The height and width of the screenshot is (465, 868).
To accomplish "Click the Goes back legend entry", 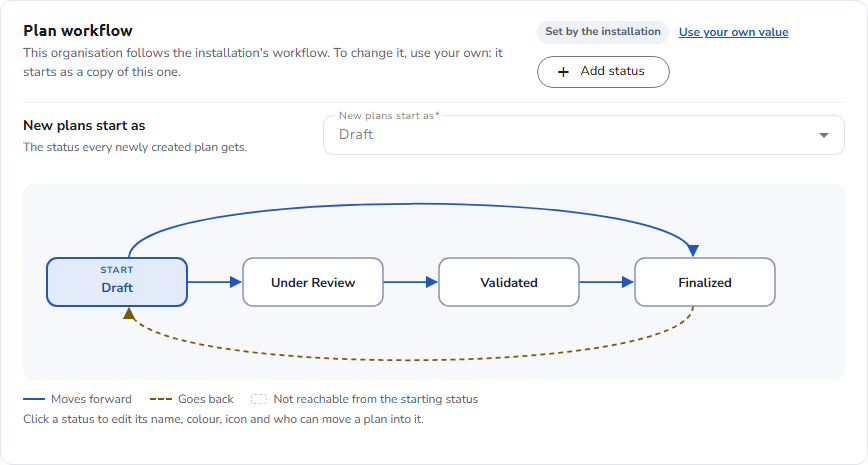I will tap(192, 399).
